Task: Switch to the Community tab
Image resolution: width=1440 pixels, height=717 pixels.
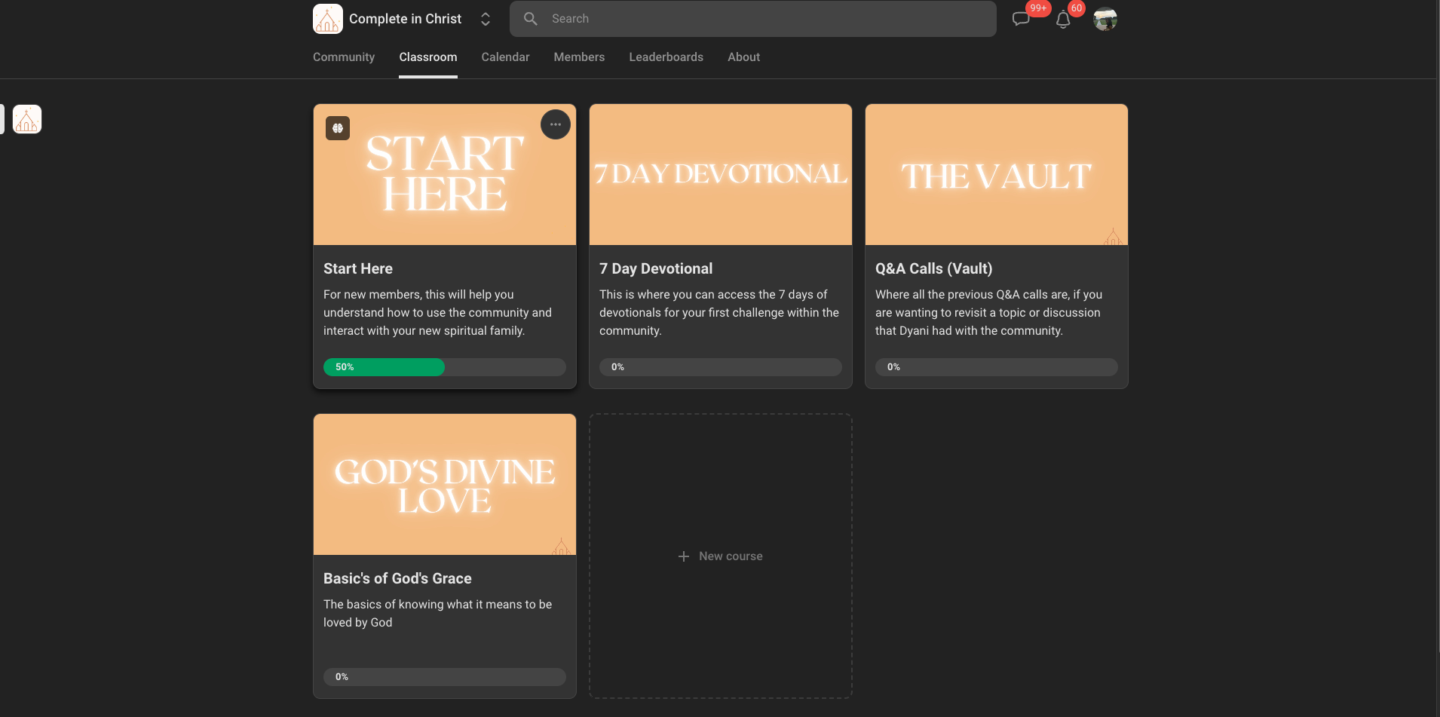Action: pos(343,57)
